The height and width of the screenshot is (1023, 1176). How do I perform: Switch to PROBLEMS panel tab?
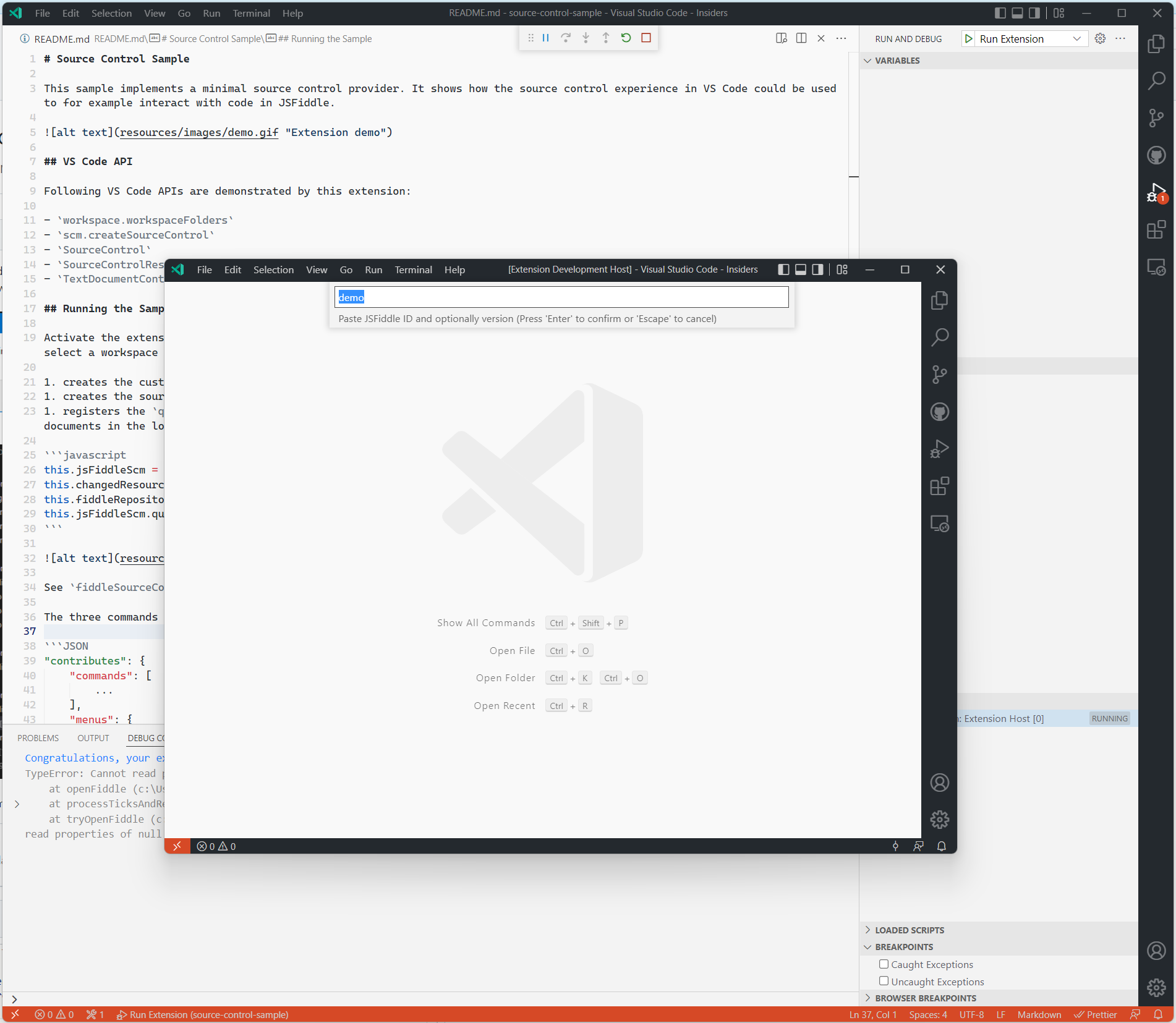click(x=38, y=738)
